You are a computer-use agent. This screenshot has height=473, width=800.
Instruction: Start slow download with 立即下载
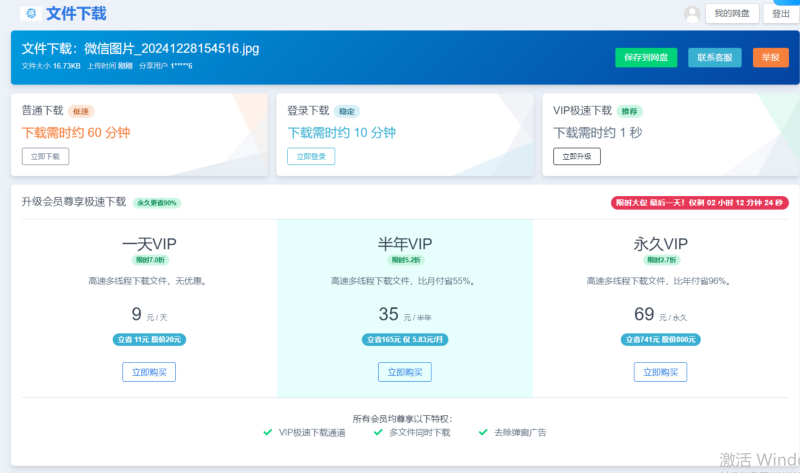(x=45, y=157)
